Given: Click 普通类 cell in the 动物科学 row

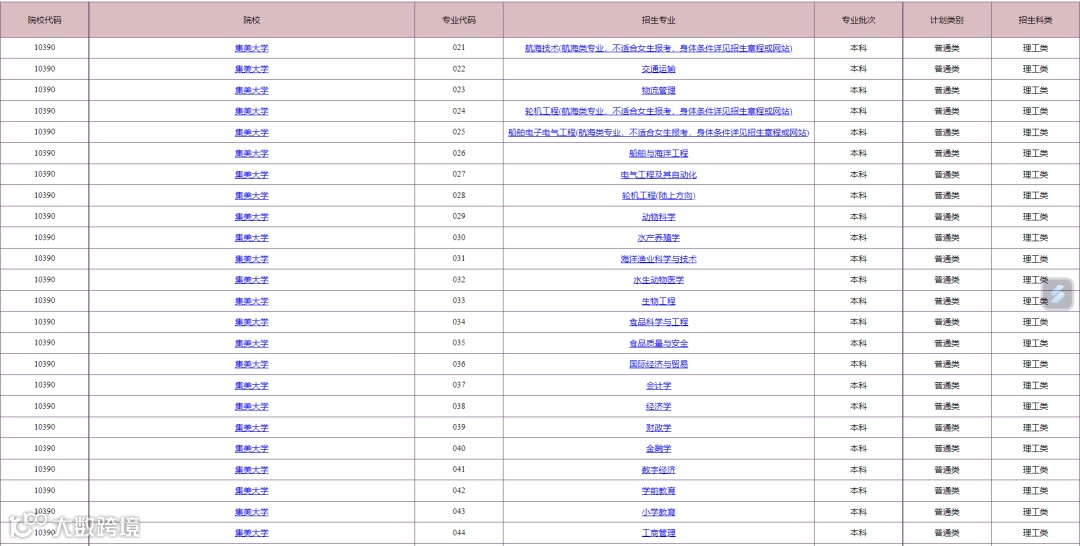Looking at the screenshot, I should [x=947, y=217].
